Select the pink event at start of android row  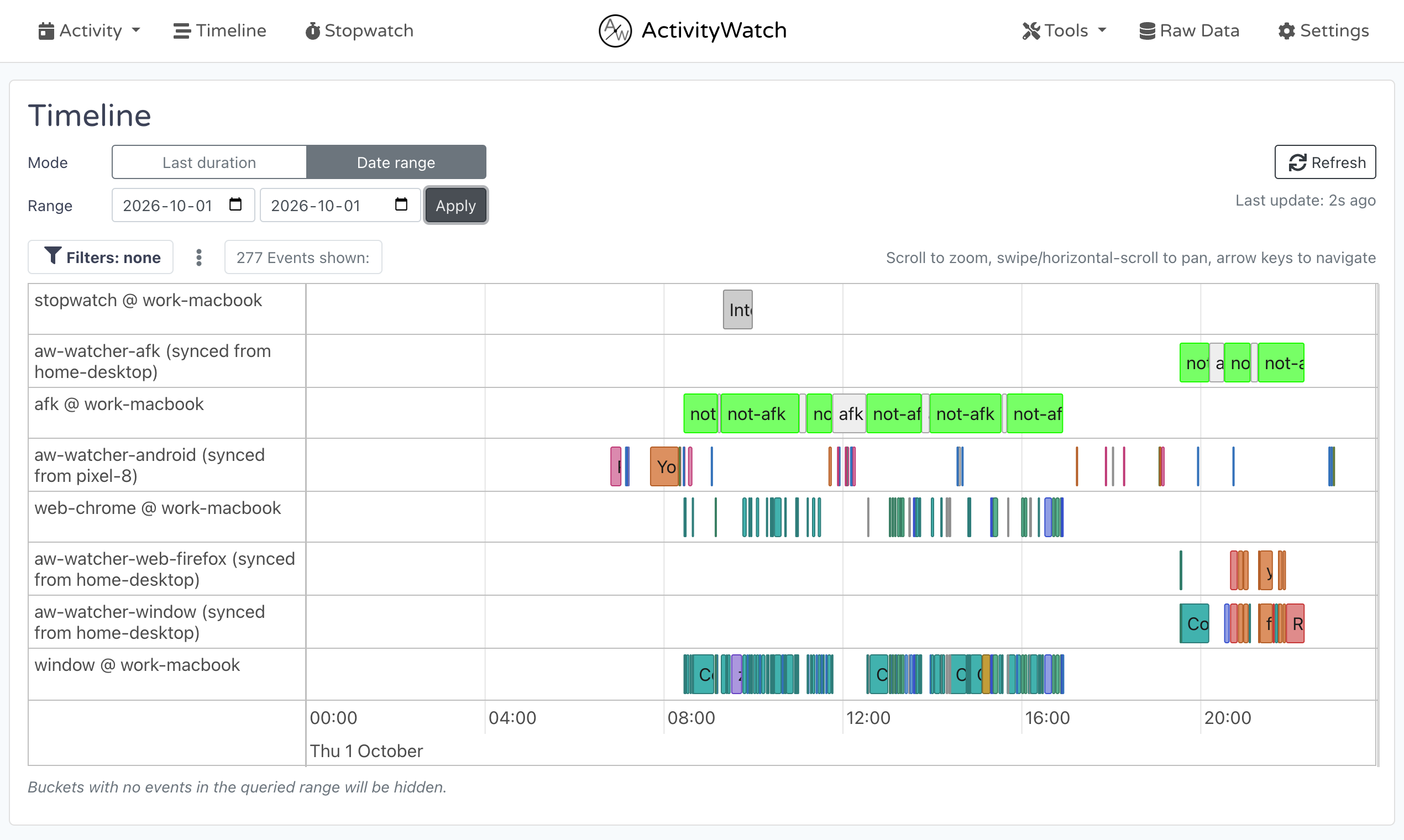[x=616, y=466]
